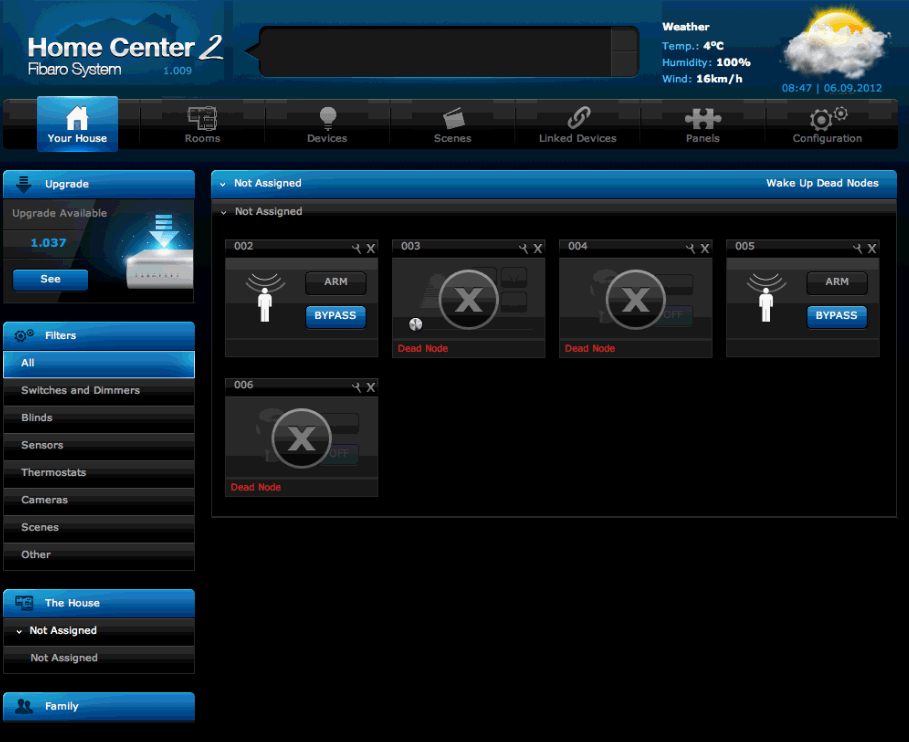Click the Home Center device upgrade image
Screen dimensions: 909x742
(x=159, y=251)
